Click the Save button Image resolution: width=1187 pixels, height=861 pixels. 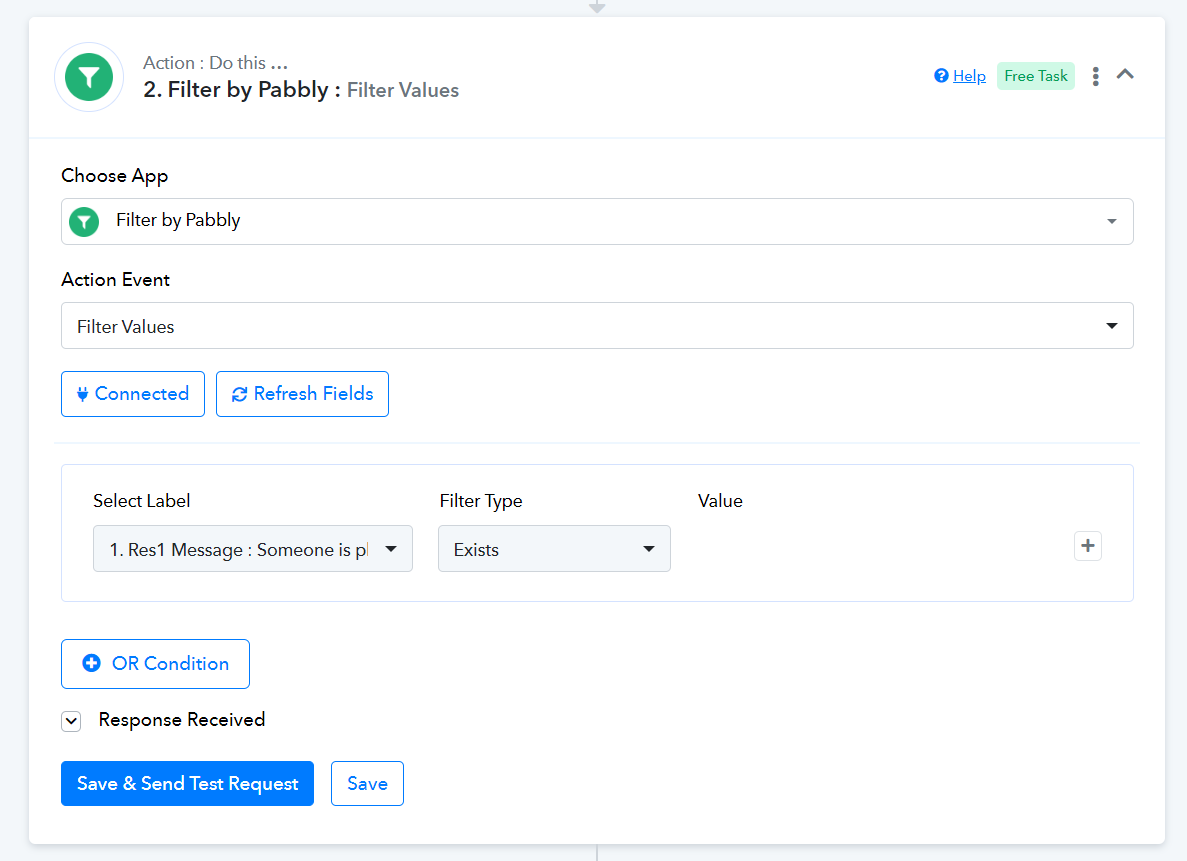coord(367,784)
